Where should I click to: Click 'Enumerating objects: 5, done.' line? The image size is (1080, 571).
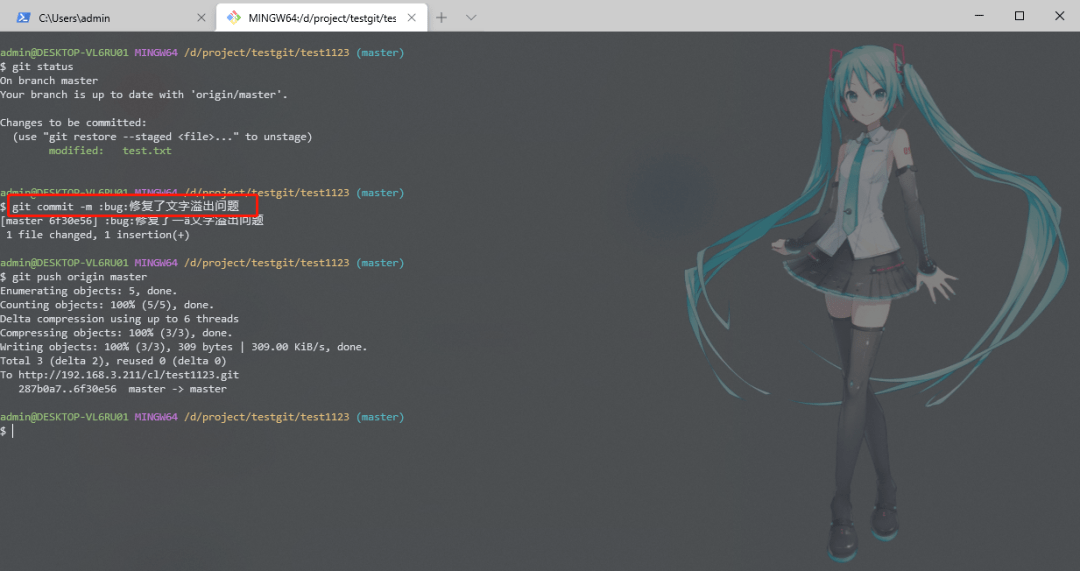tap(88, 291)
